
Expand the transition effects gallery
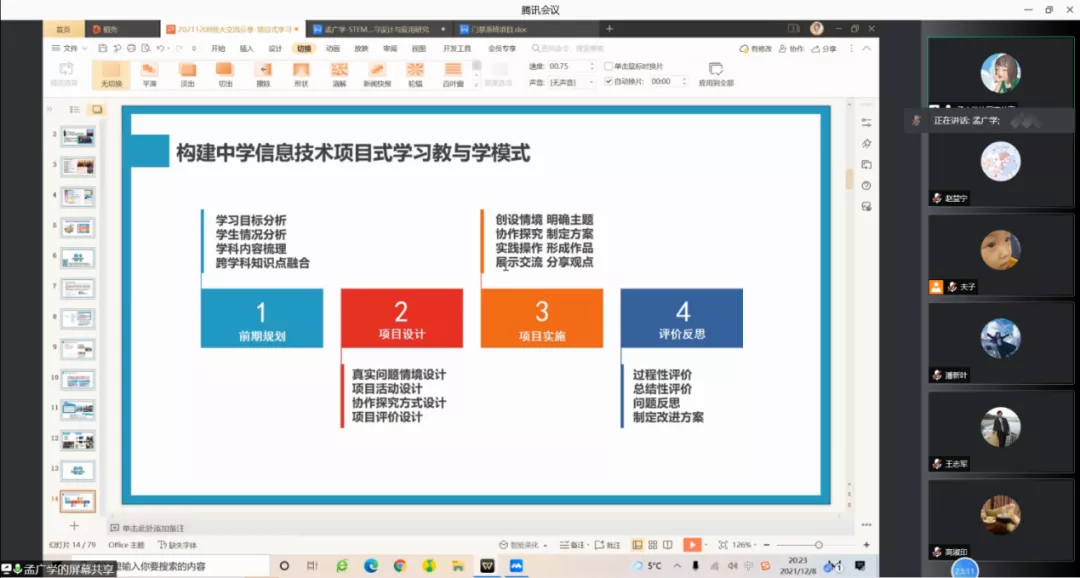pos(476,85)
